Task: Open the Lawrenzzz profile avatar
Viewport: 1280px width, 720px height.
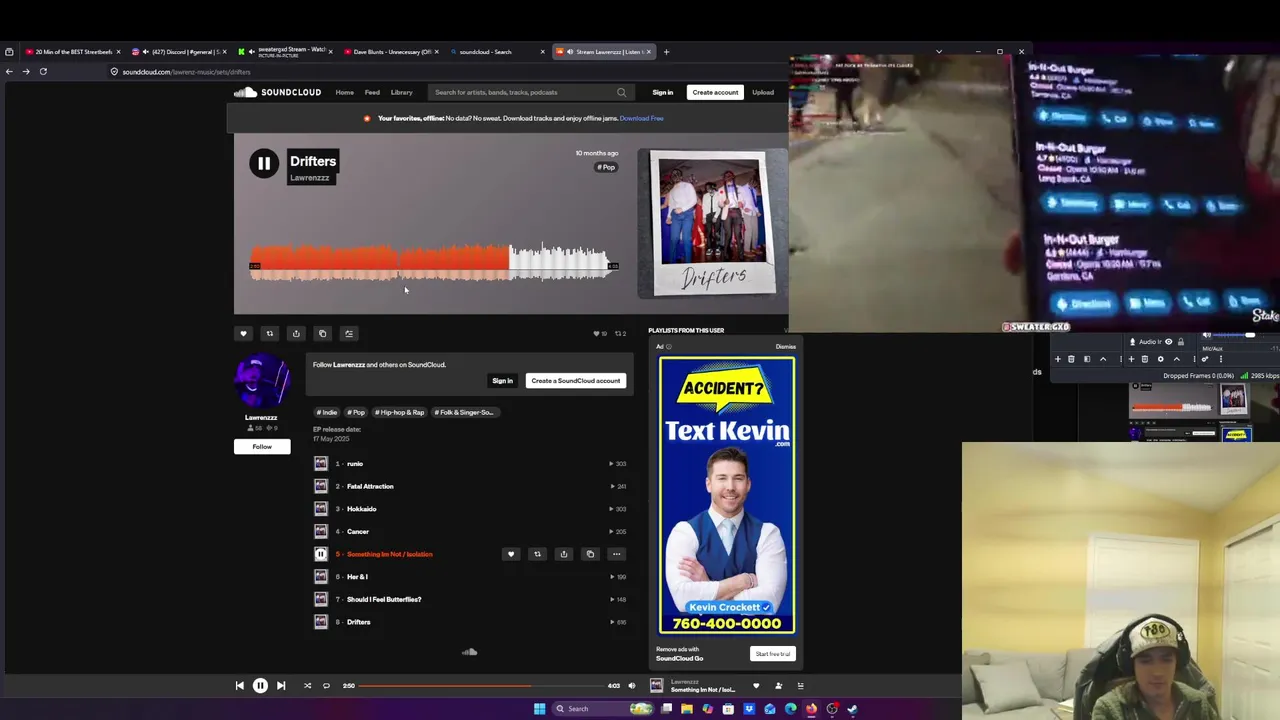Action: (262, 380)
